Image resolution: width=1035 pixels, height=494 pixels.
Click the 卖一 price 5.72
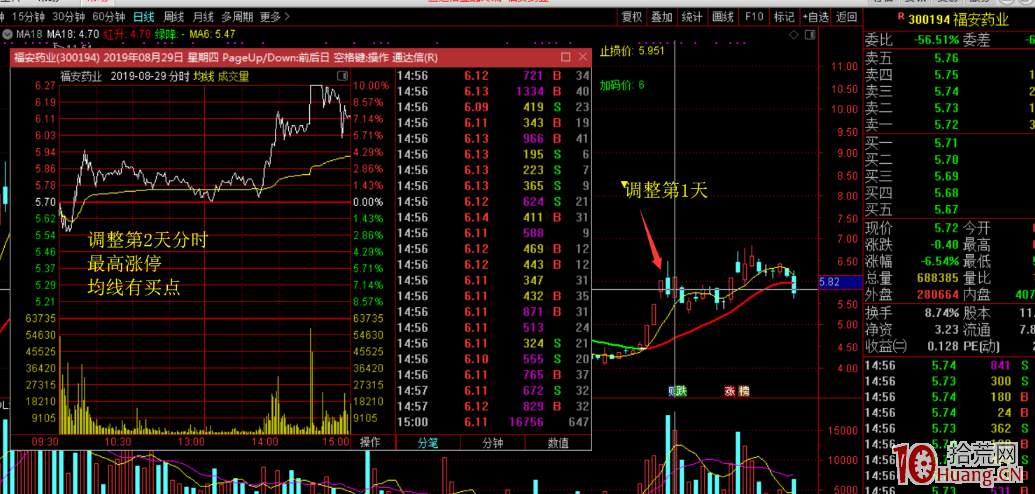(946, 124)
